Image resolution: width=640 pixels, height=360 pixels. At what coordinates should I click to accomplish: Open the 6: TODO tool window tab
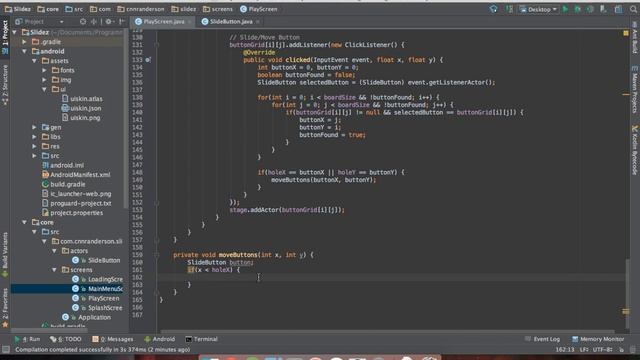tap(65, 339)
